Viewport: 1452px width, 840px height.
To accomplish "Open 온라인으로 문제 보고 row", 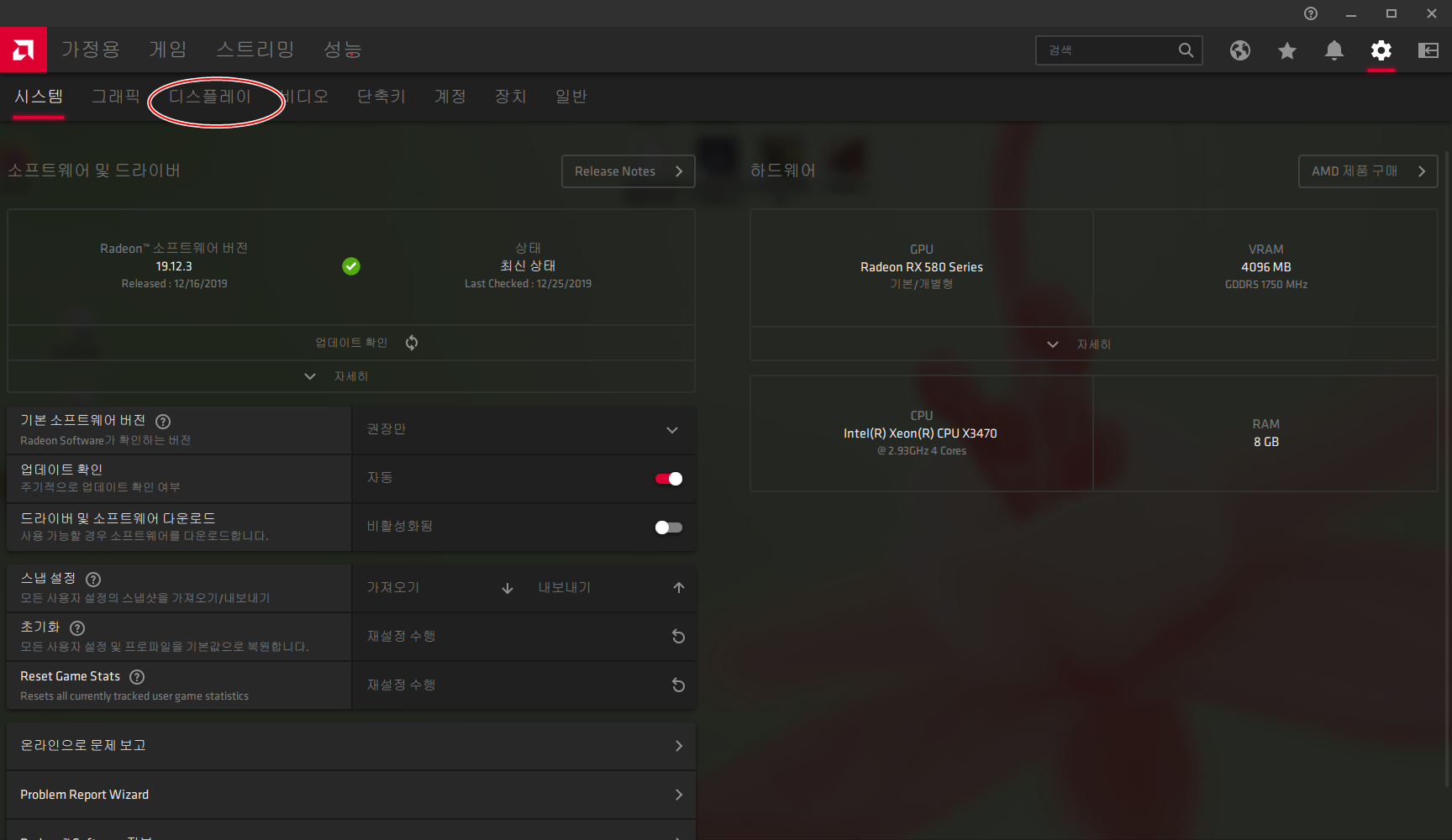I will [351, 746].
